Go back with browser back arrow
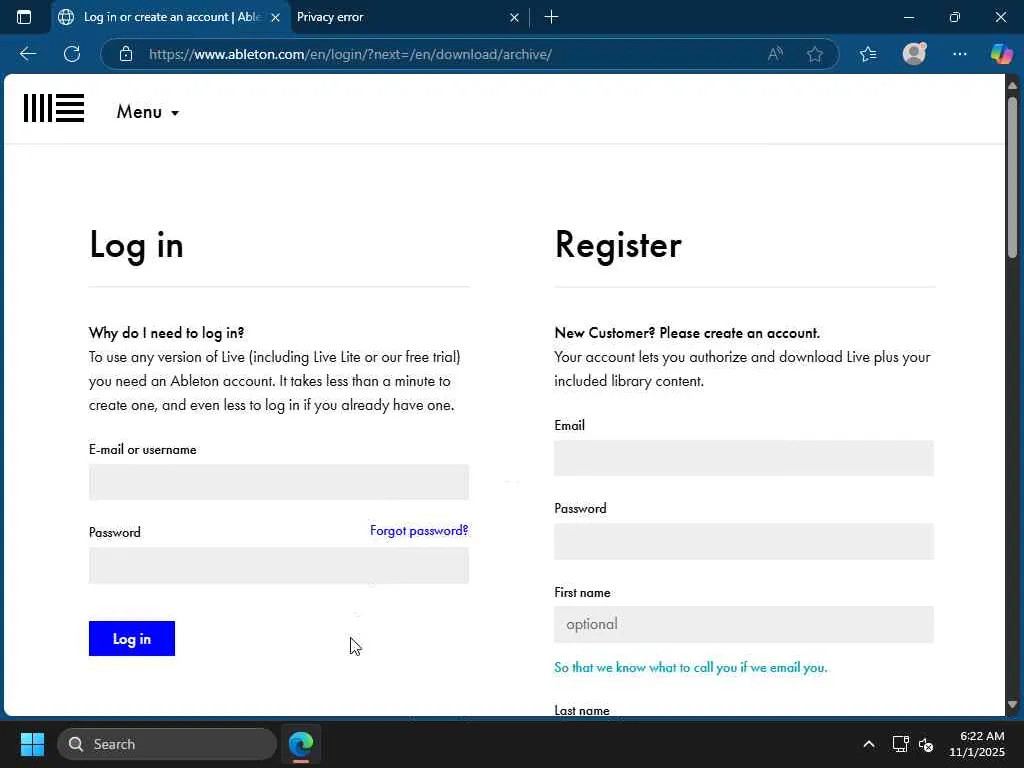 tap(27, 54)
